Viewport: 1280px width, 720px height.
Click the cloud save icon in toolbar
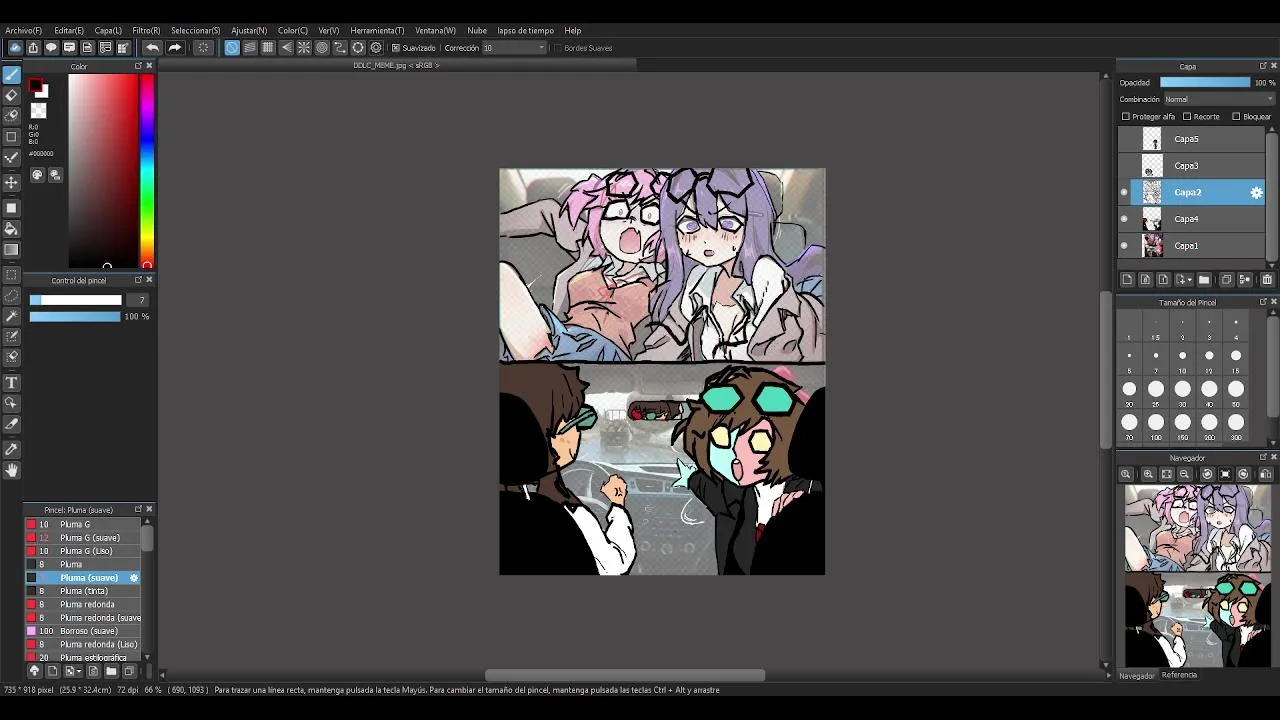[x=15, y=48]
